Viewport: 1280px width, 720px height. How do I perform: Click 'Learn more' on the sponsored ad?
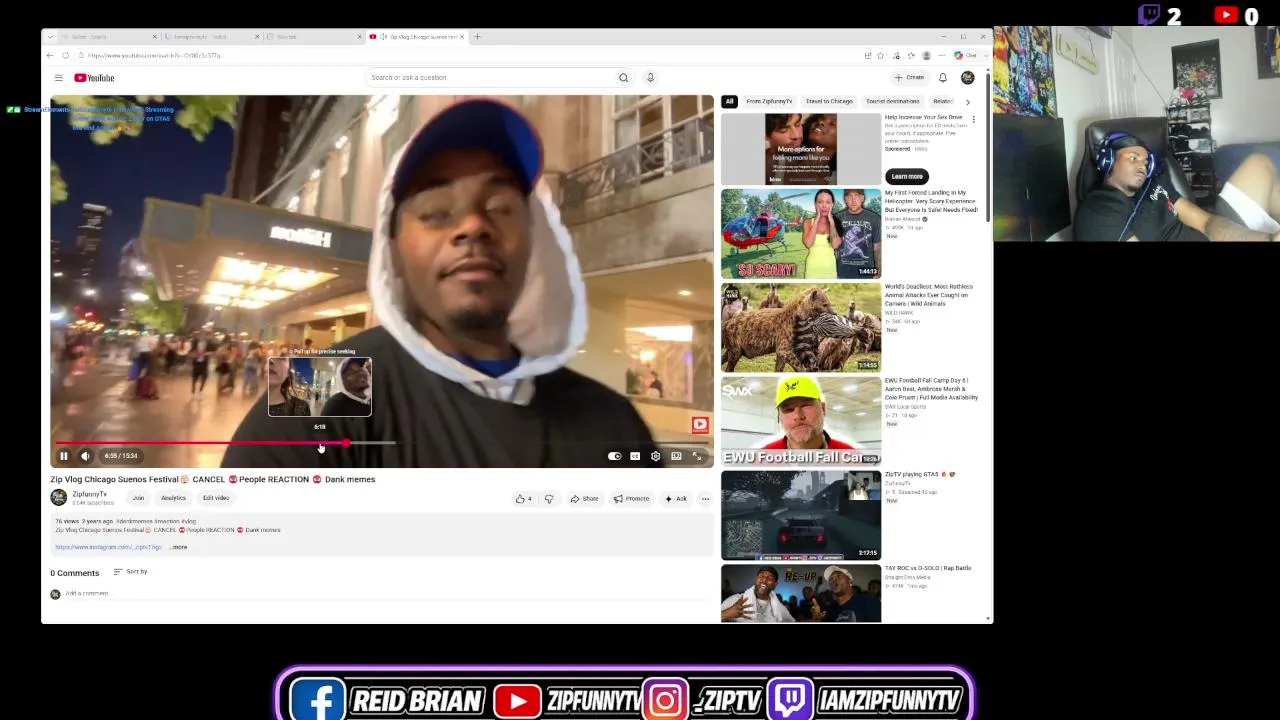point(907,176)
